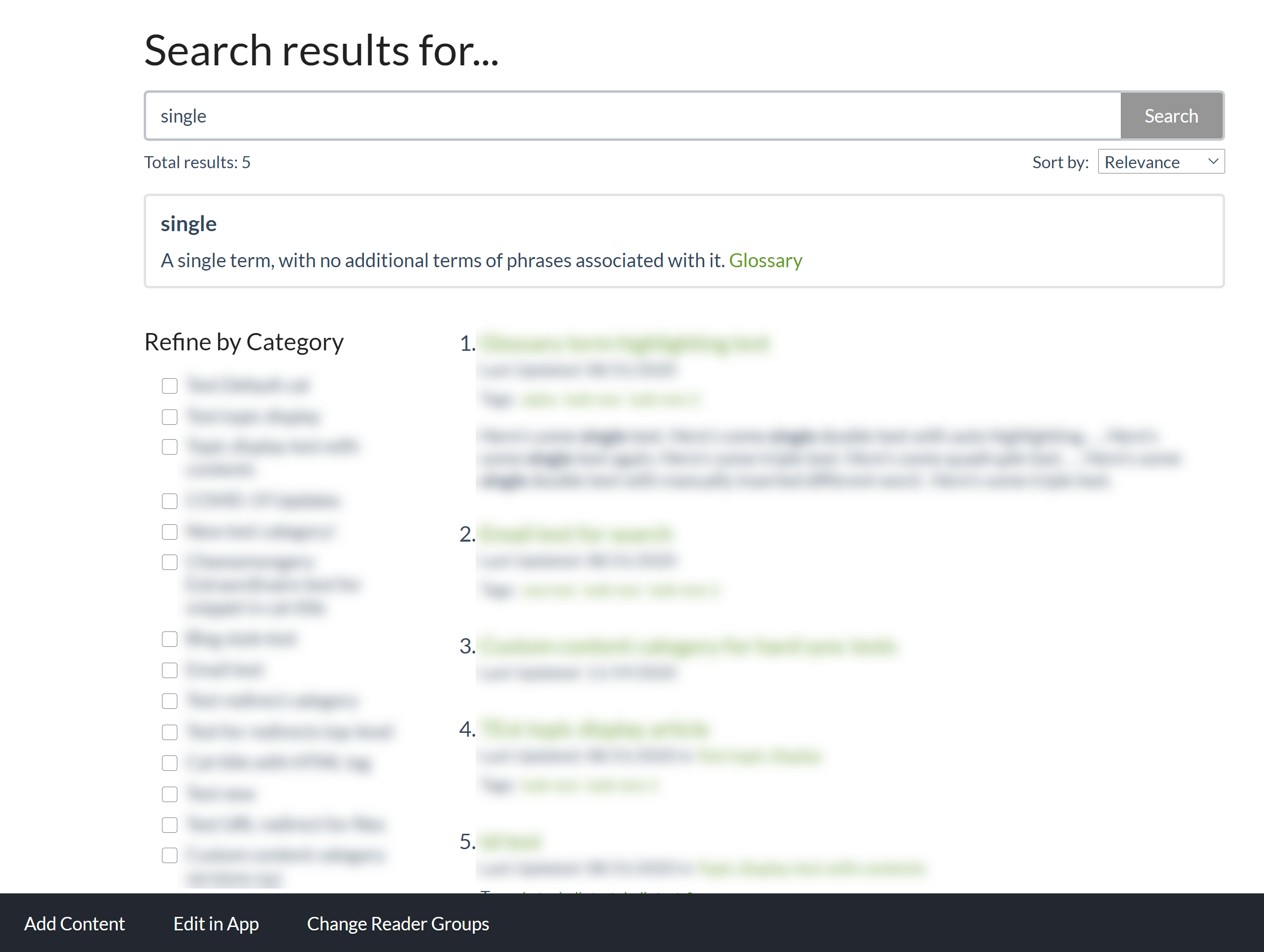Select Edit in App in bottom bar
1264x952 pixels.
[x=216, y=924]
